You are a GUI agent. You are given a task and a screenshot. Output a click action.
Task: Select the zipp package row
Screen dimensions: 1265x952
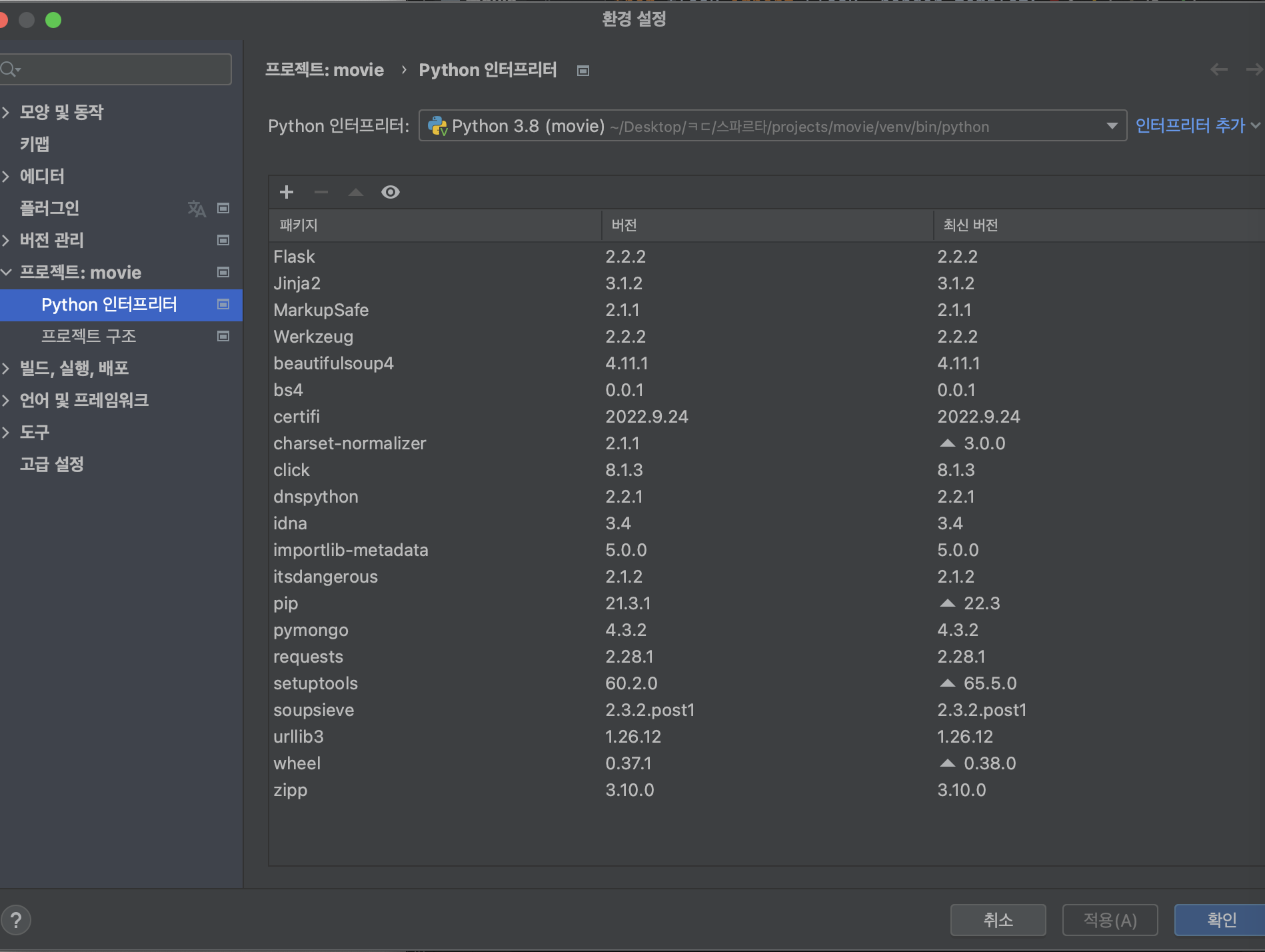click(766, 790)
